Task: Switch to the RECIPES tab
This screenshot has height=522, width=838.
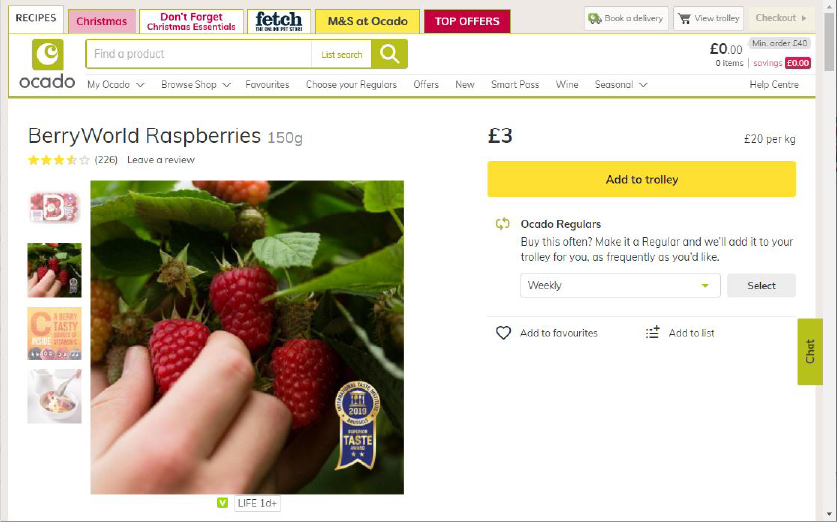Action: (36, 18)
